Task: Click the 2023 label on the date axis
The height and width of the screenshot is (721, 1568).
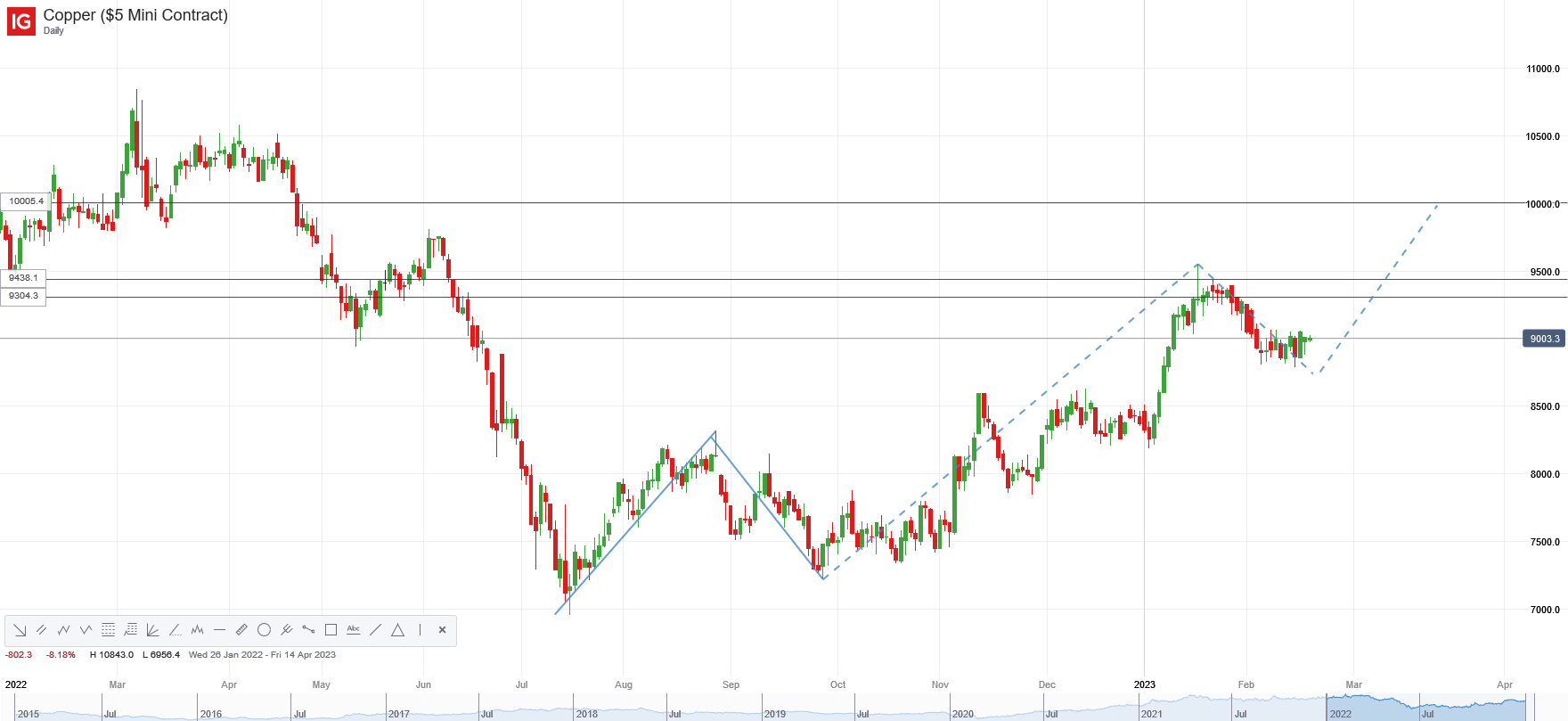Action: (x=1144, y=684)
